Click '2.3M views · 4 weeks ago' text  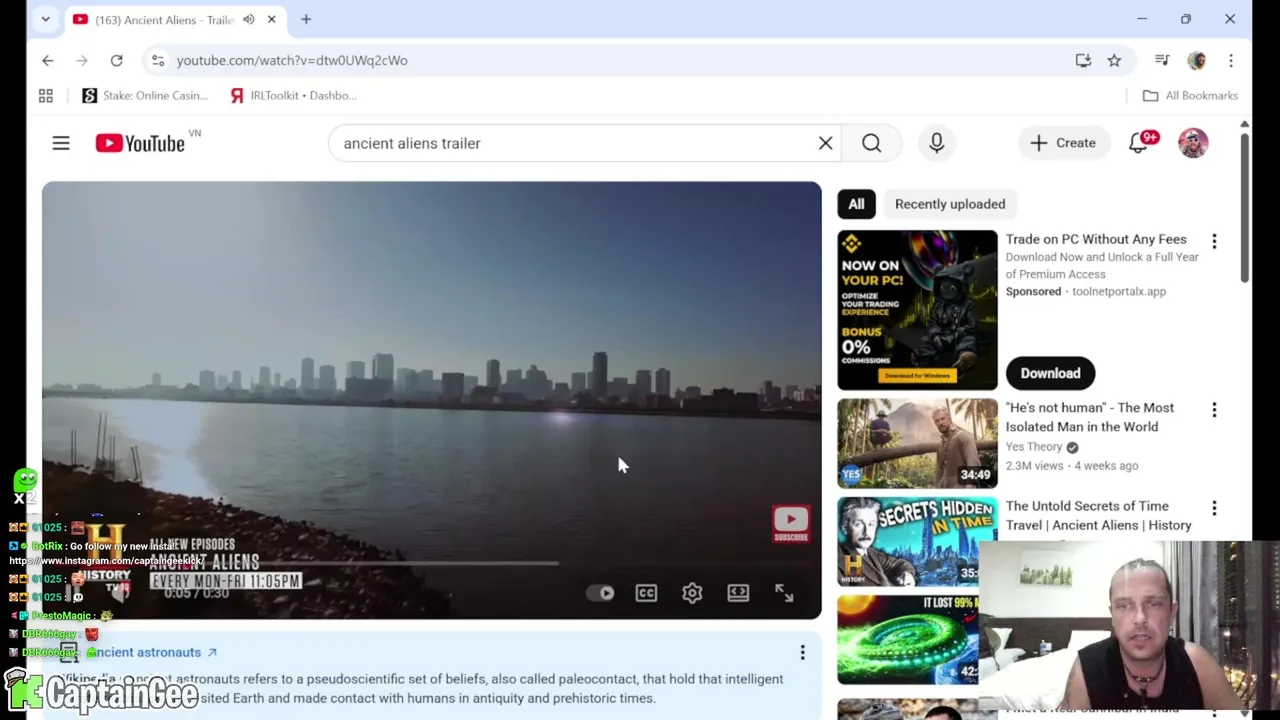coord(1072,465)
